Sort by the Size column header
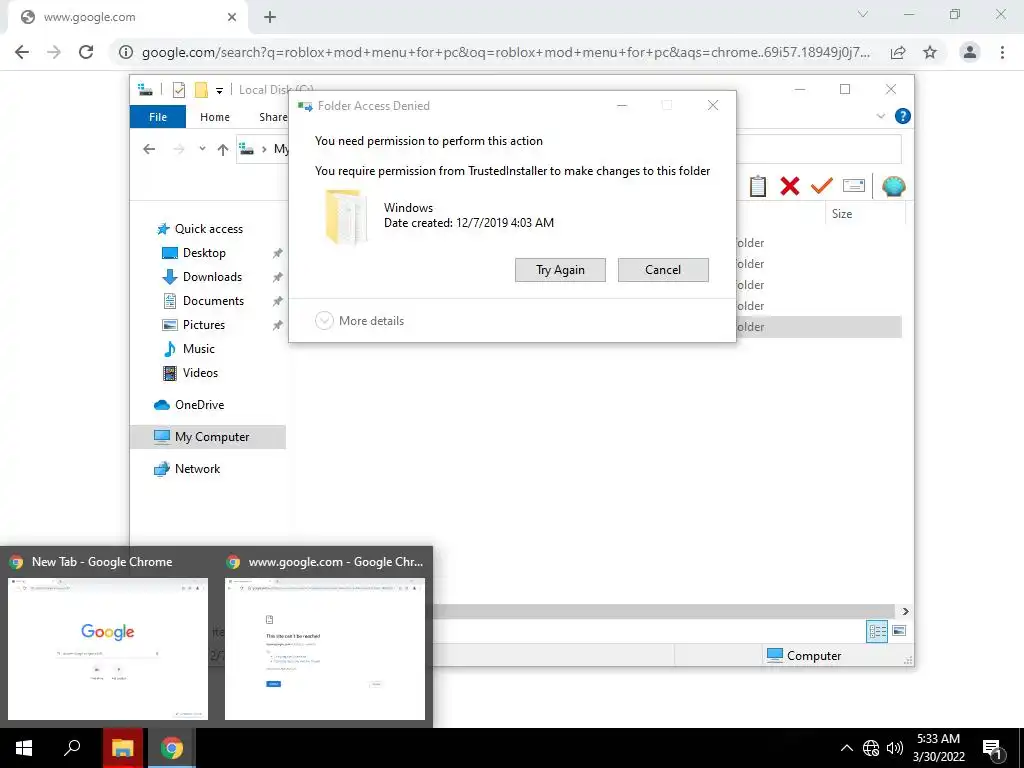This screenshot has width=1024, height=768. tap(841, 214)
